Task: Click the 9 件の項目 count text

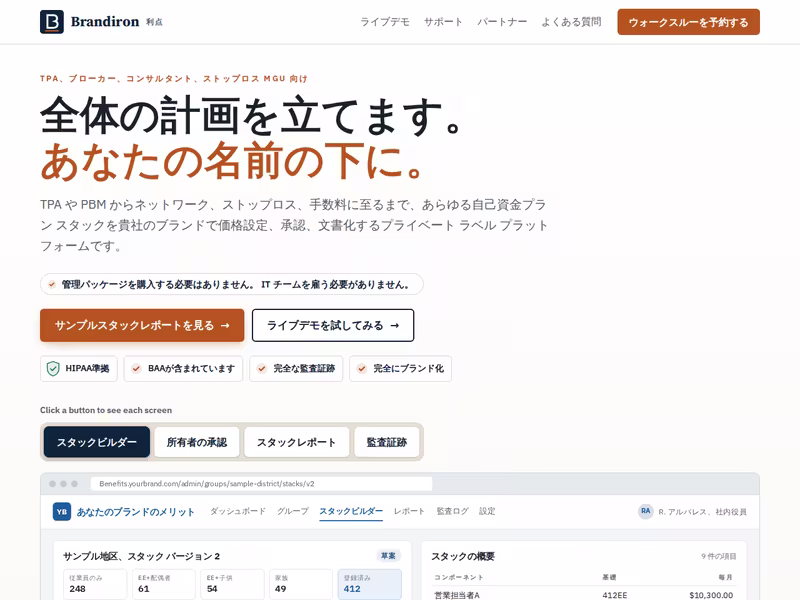Action: tap(718, 556)
